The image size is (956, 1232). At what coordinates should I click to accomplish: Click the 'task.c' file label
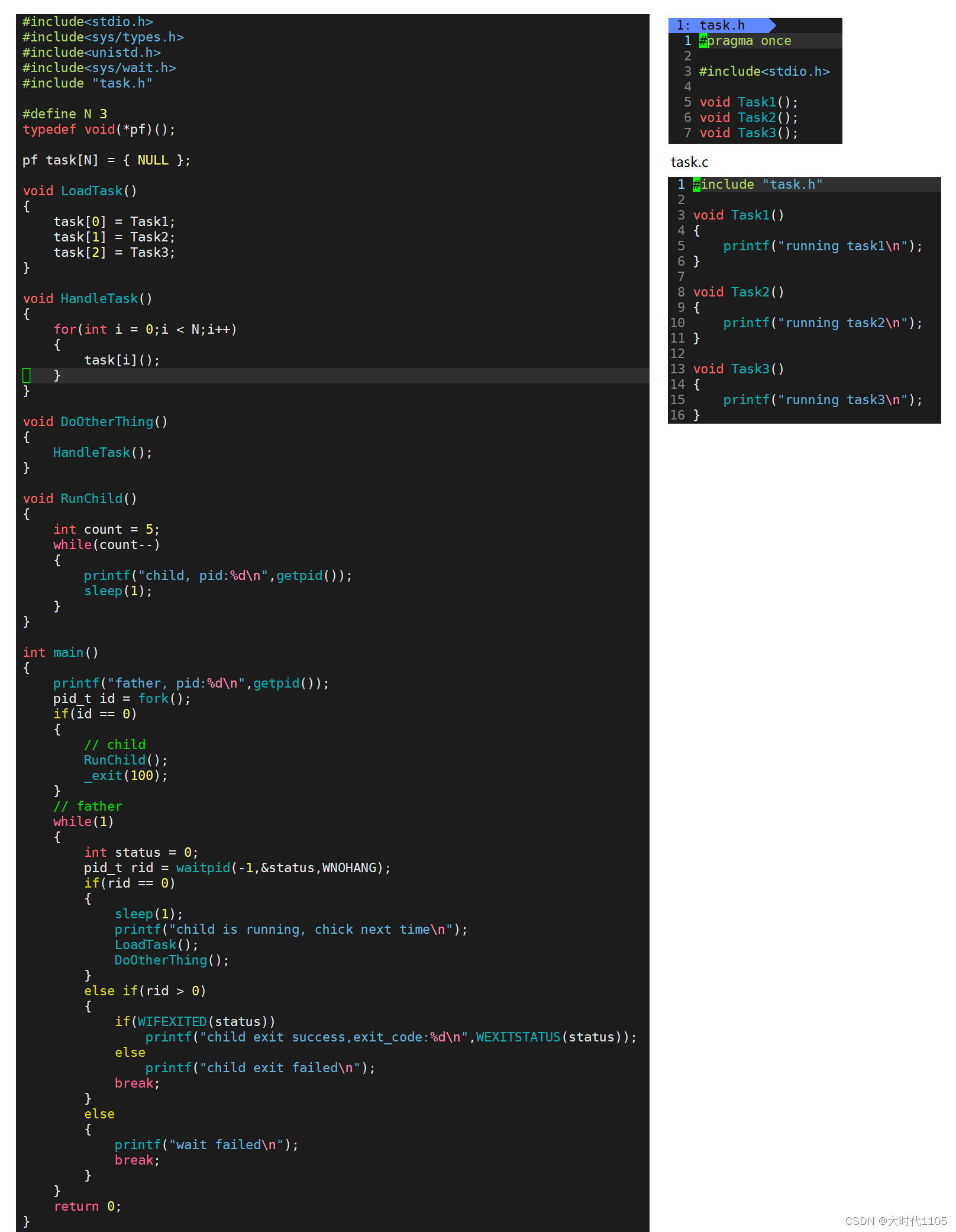tap(689, 162)
